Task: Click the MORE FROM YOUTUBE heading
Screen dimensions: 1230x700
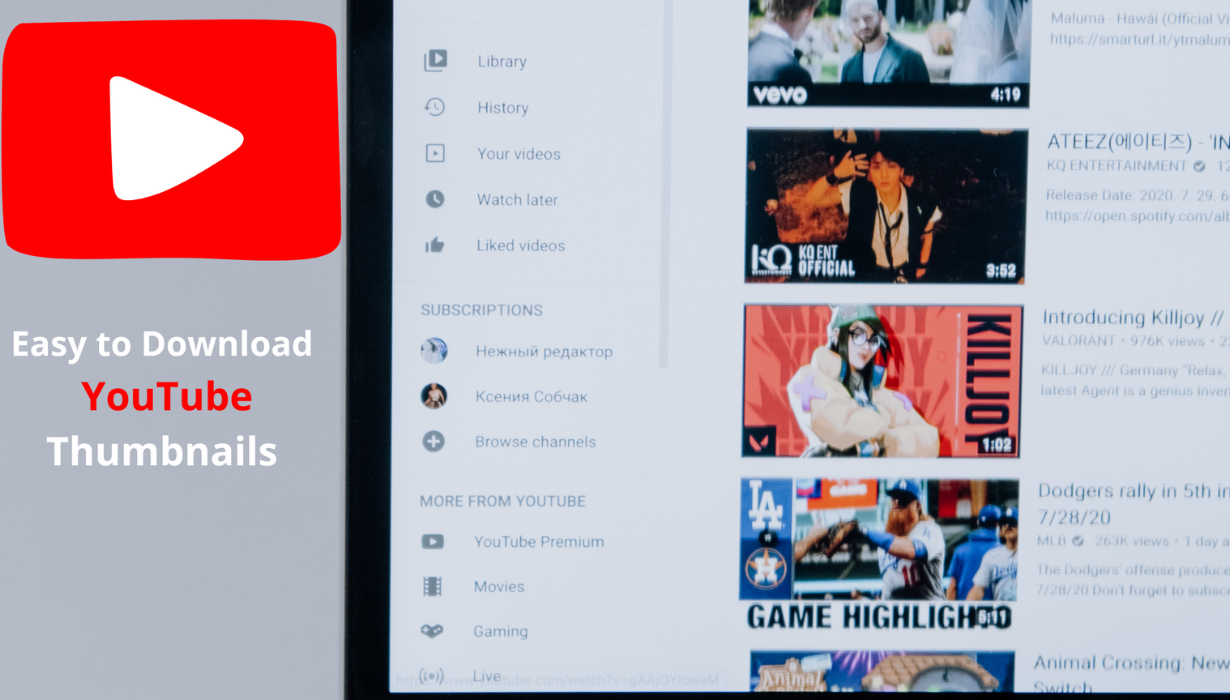Action: [503, 501]
